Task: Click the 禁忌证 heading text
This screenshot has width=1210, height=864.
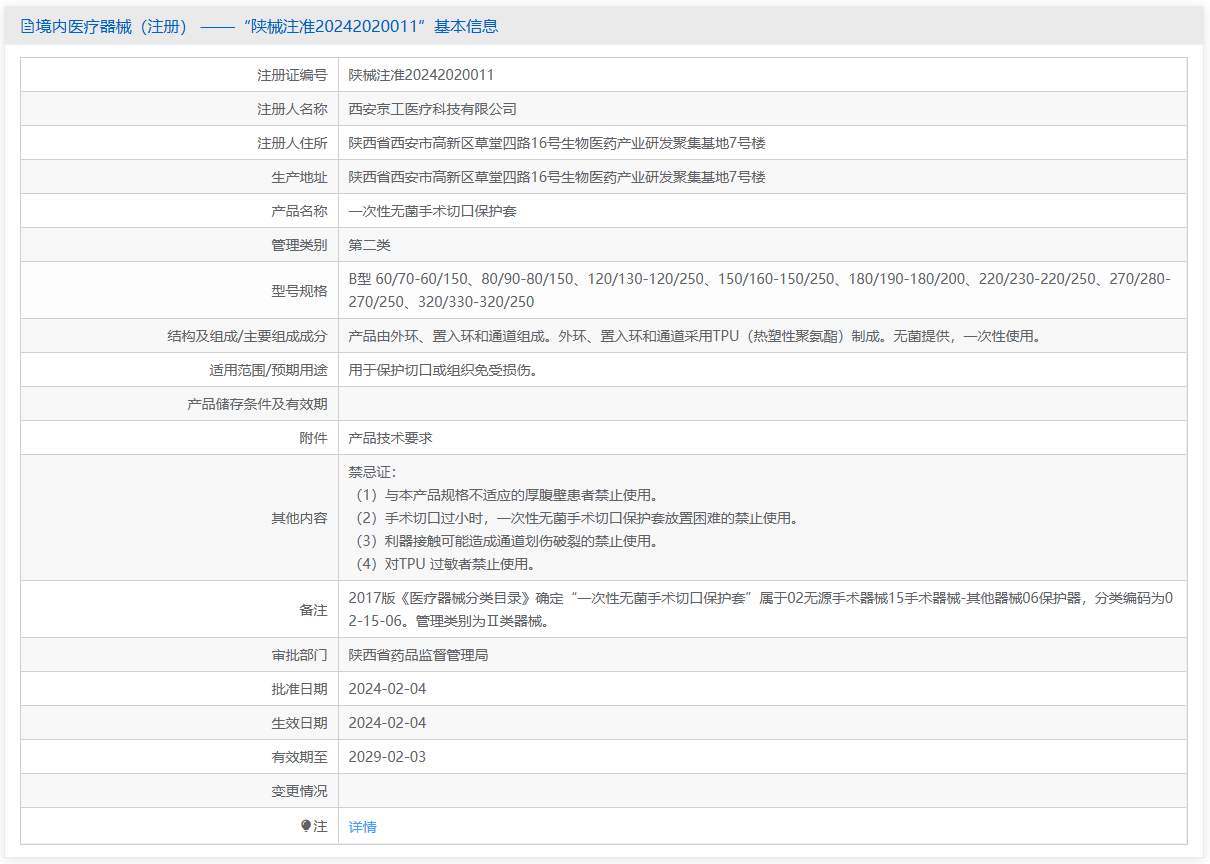Action: (373, 472)
